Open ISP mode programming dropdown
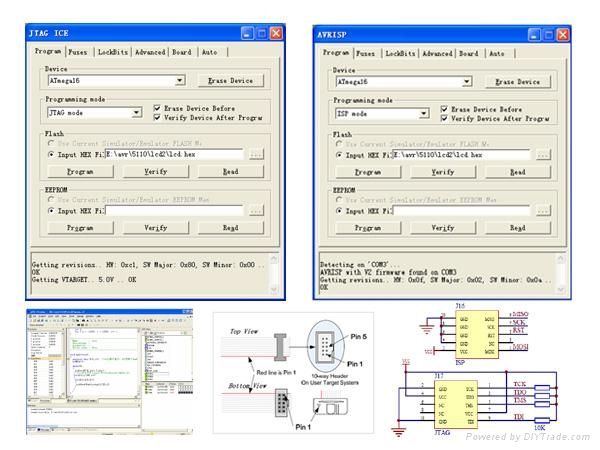 point(423,114)
